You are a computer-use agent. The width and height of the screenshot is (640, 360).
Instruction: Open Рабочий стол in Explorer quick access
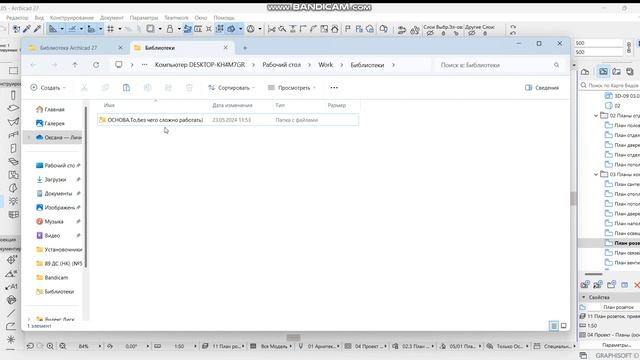pyautogui.click(x=57, y=166)
